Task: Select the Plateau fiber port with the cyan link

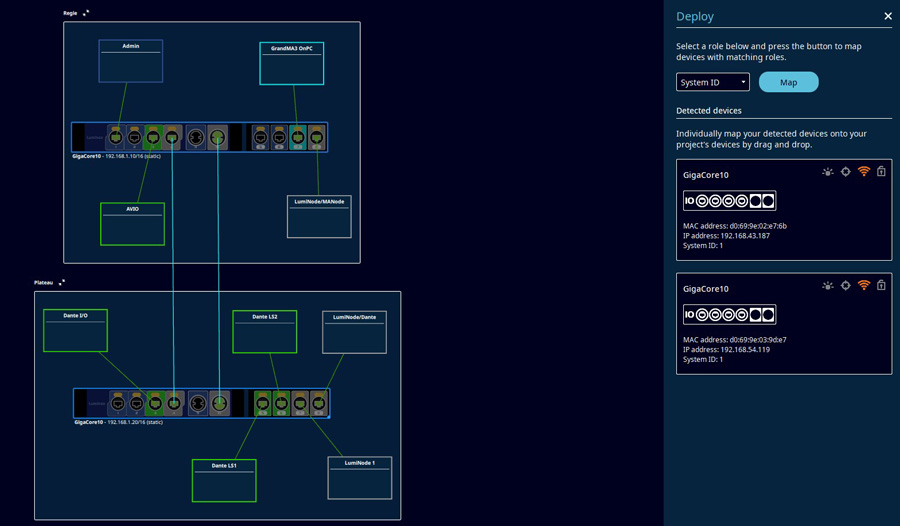Action: tap(219, 404)
